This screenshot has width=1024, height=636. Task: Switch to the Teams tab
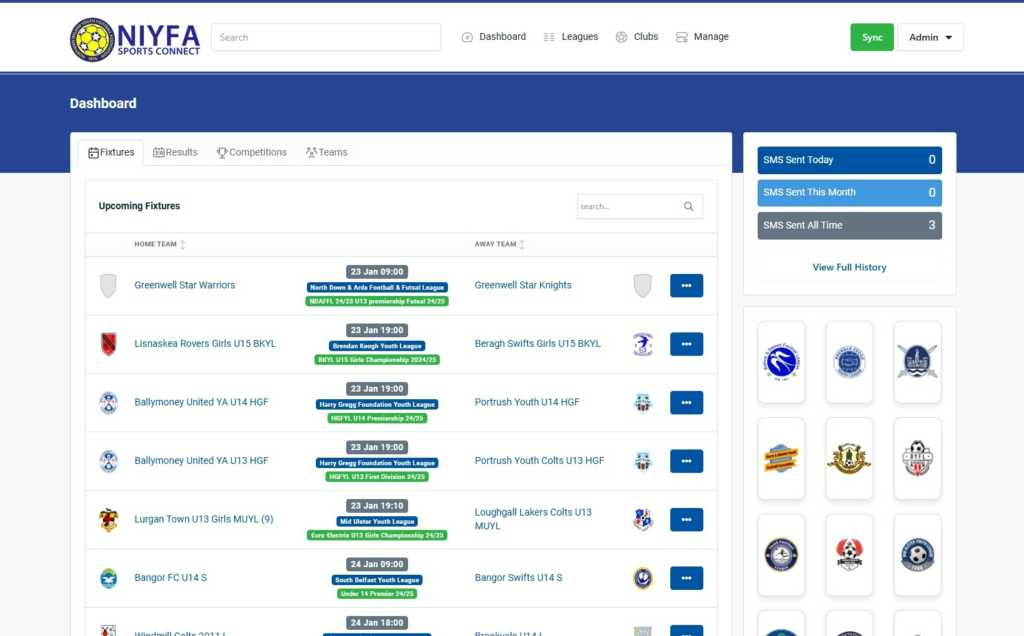click(x=327, y=152)
